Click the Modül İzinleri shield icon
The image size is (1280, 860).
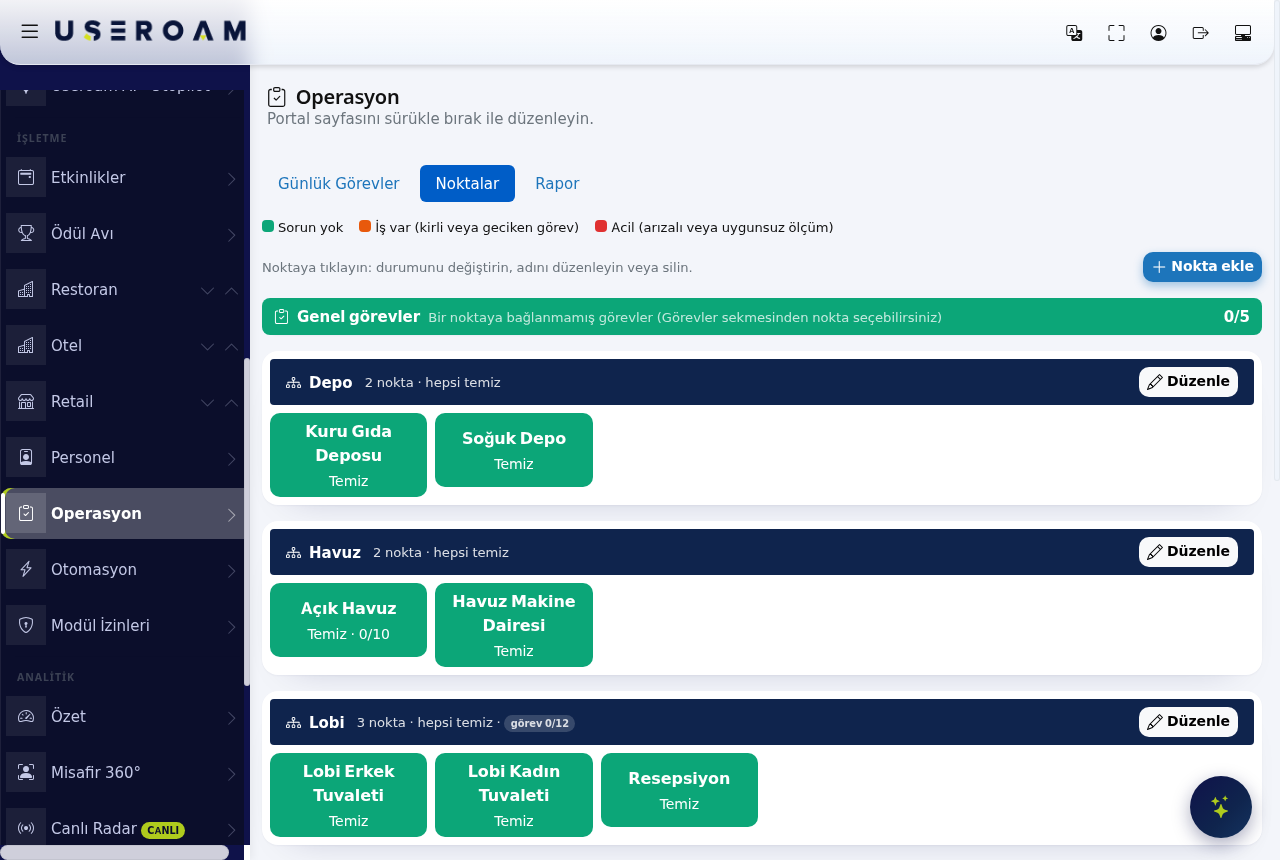26,625
